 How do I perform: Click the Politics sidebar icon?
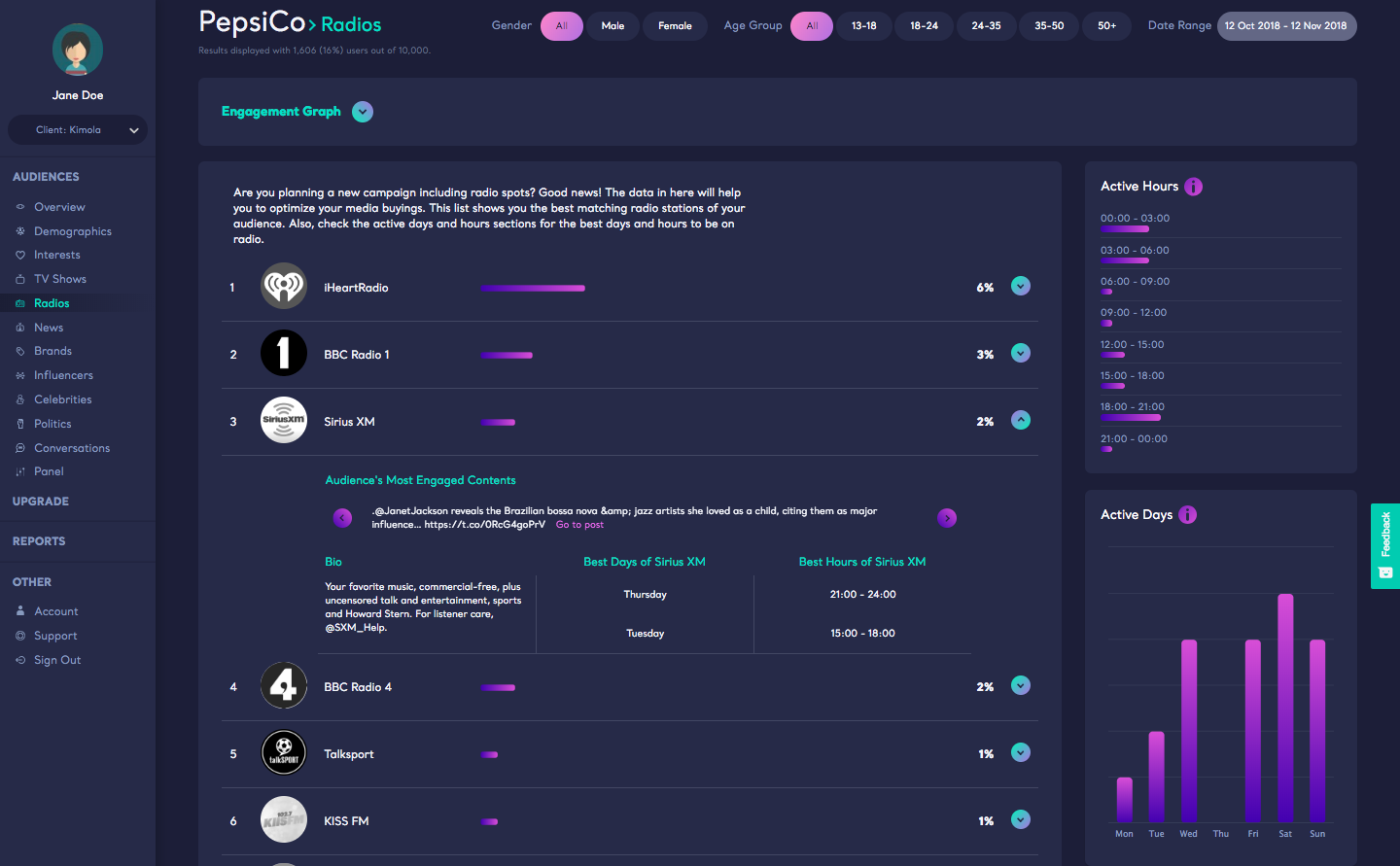pyautogui.click(x=20, y=424)
